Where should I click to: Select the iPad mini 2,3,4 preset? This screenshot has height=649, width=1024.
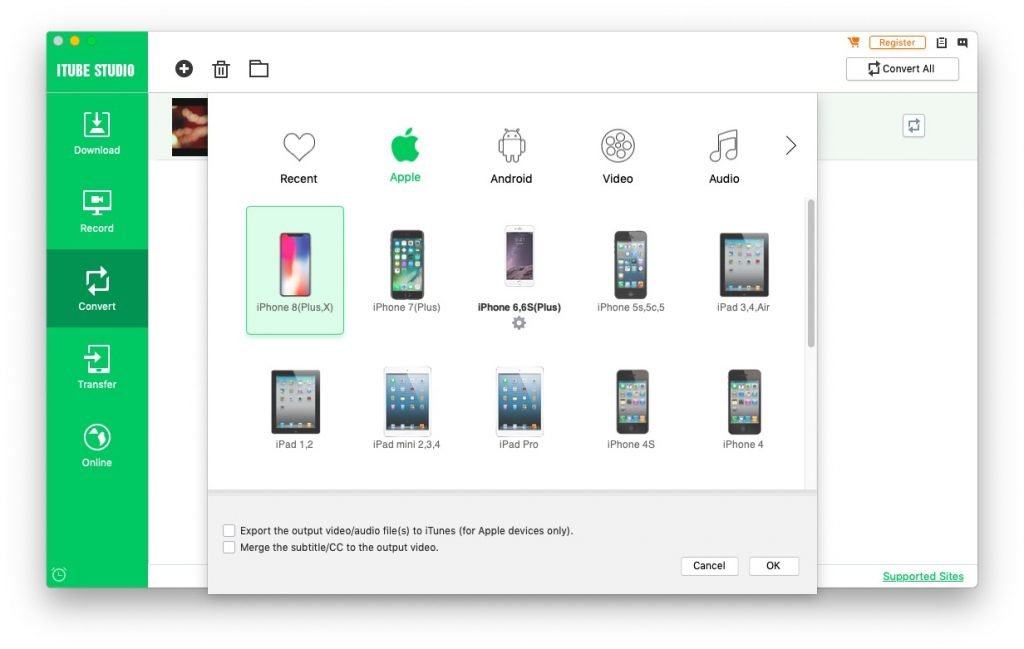[x=406, y=409]
